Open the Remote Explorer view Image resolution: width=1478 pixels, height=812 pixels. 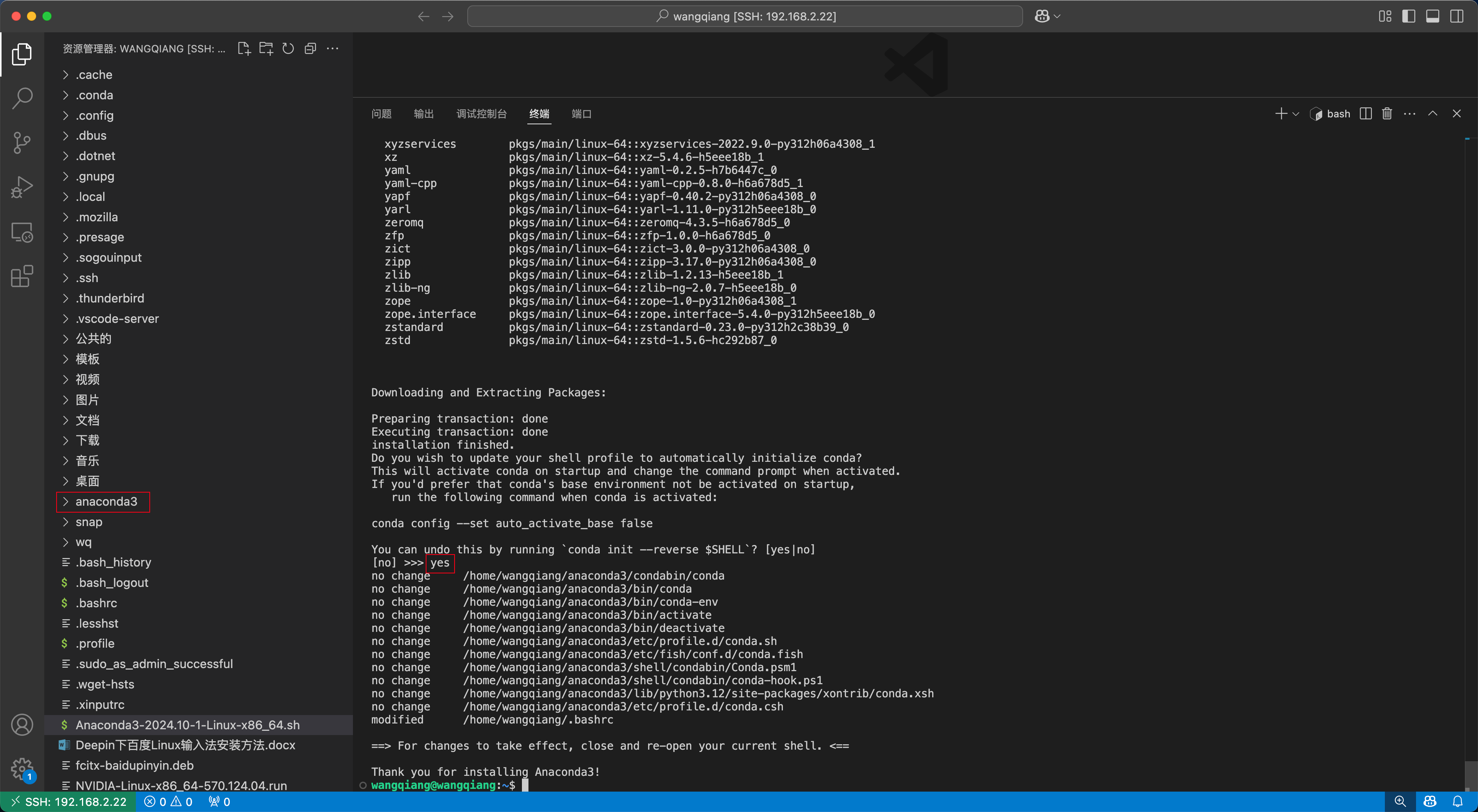pos(22,232)
